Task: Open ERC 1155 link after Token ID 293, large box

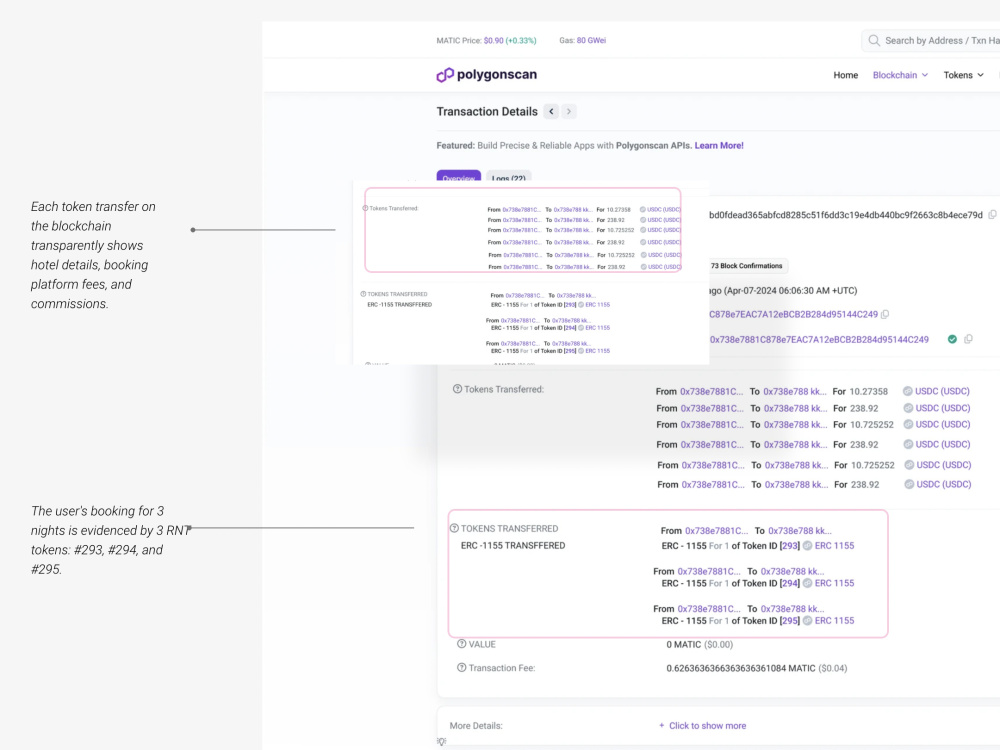Action: [834, 545]
